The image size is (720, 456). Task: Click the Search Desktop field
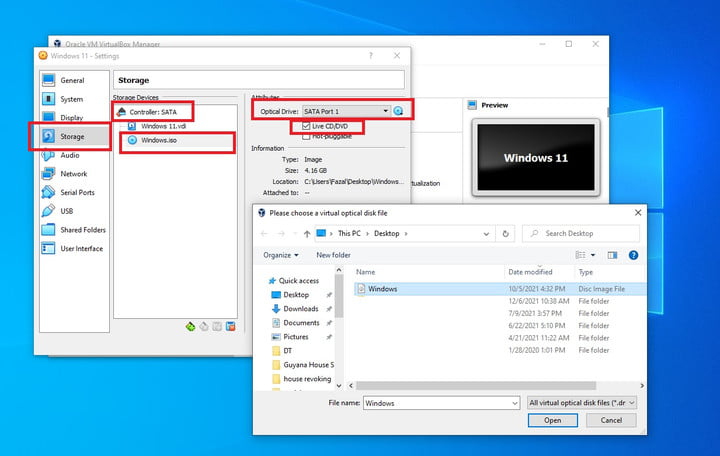click(x=581, y=234)
